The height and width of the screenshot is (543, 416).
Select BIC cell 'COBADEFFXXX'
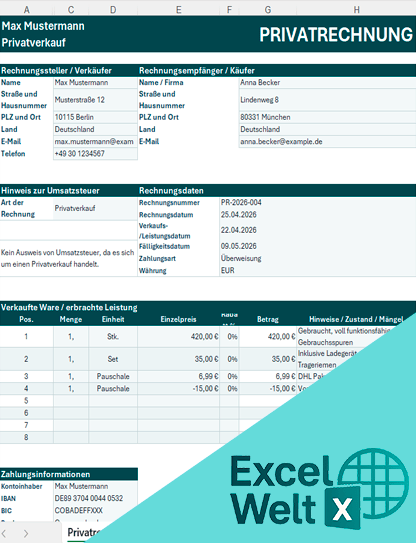[x=95, y=510]
